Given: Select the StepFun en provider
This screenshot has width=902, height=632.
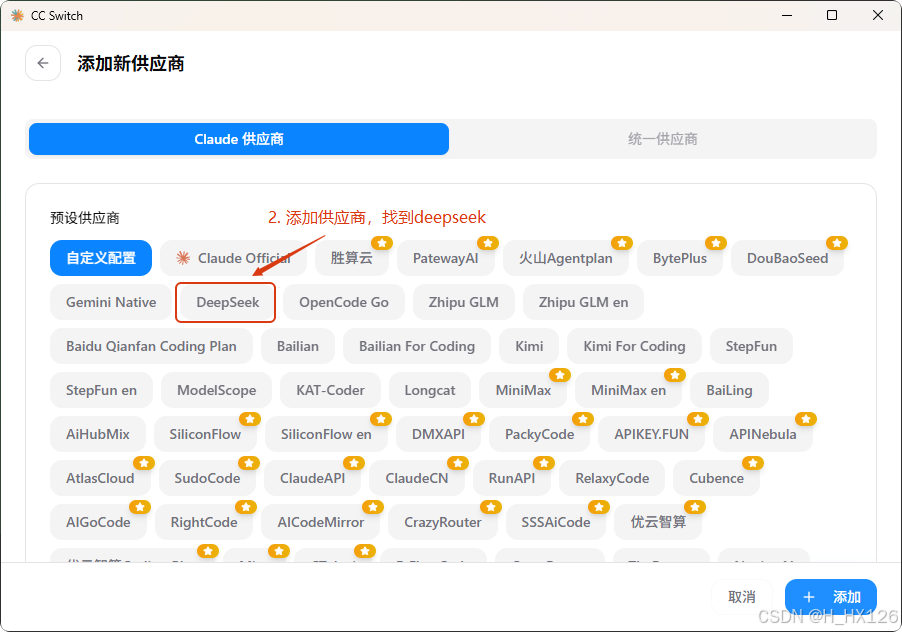Looking at the screenshot, I should point(101,390).
